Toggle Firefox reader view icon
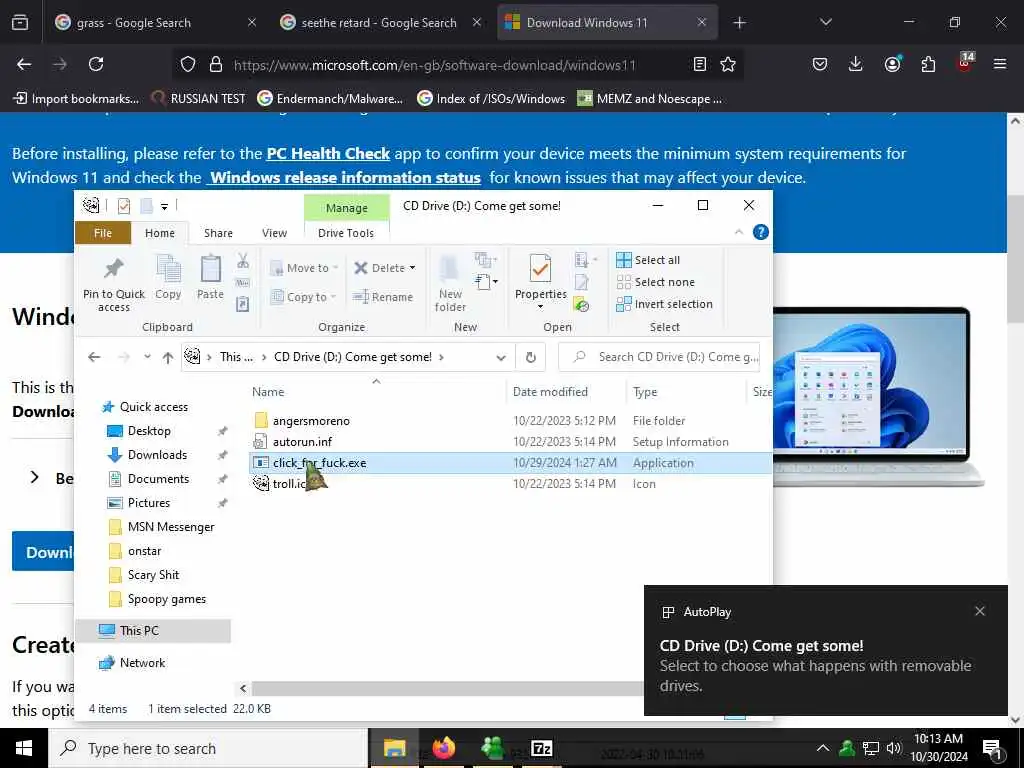 699,64
